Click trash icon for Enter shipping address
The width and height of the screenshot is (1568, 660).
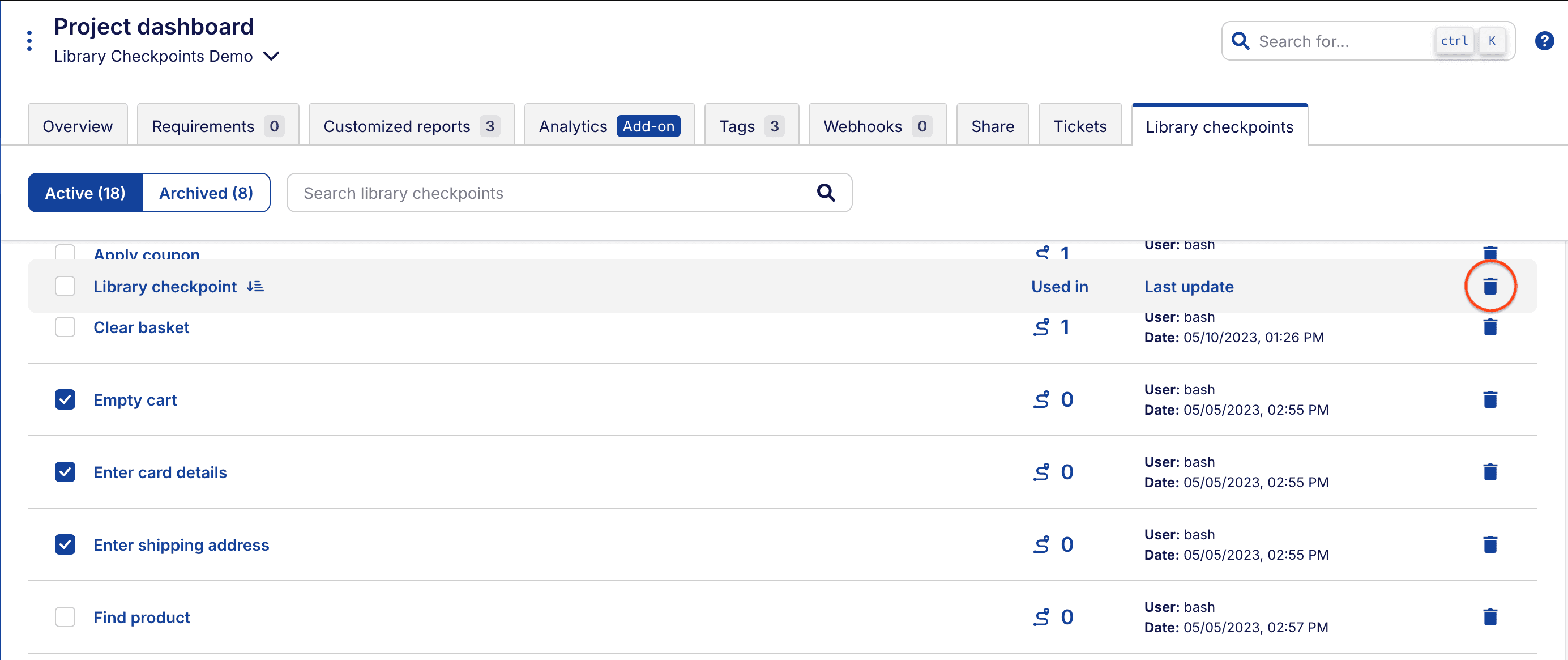[1489, 544]
